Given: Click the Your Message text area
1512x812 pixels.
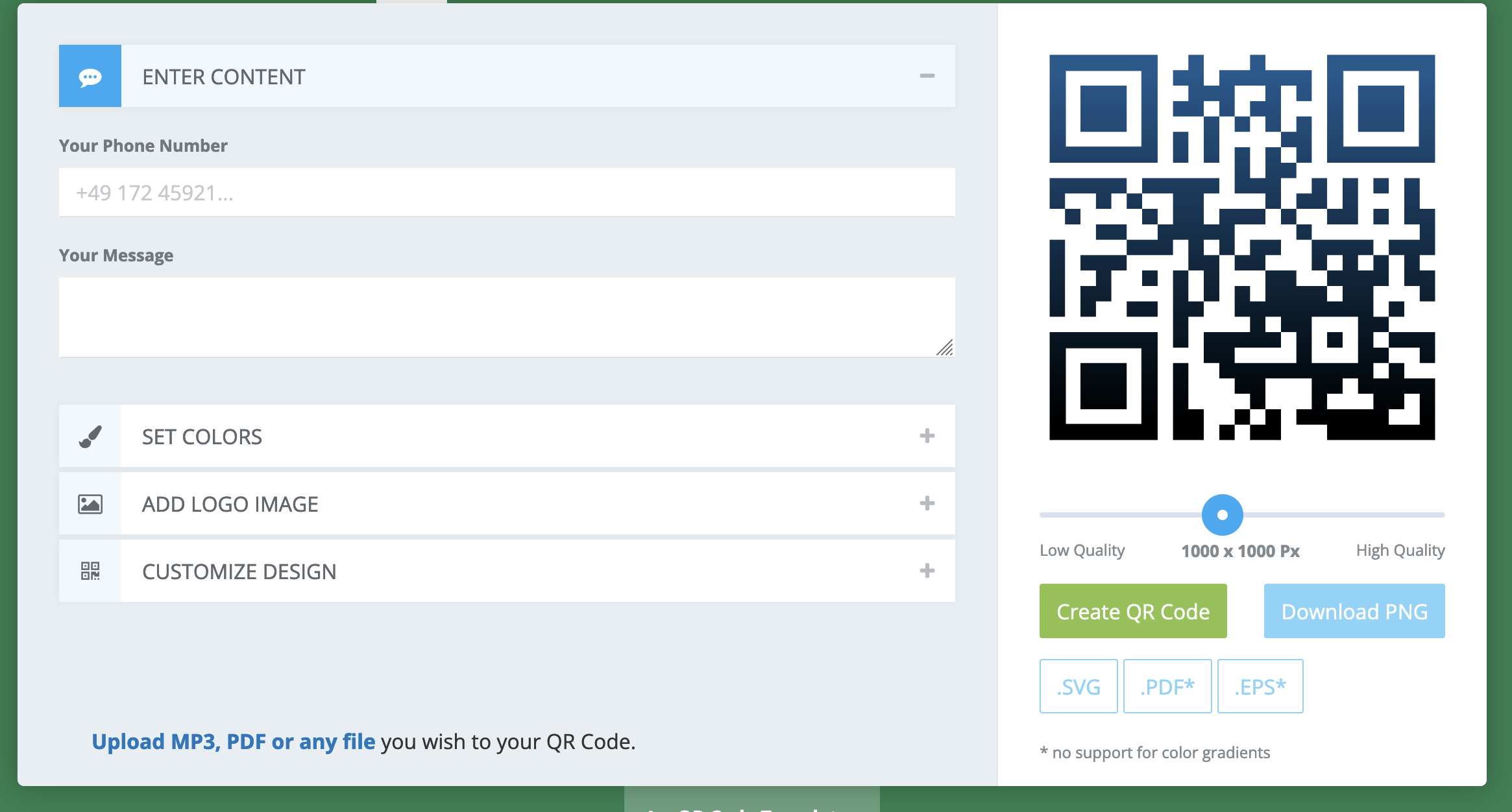Looking at the screenshot, I should [x=507, y=317].
